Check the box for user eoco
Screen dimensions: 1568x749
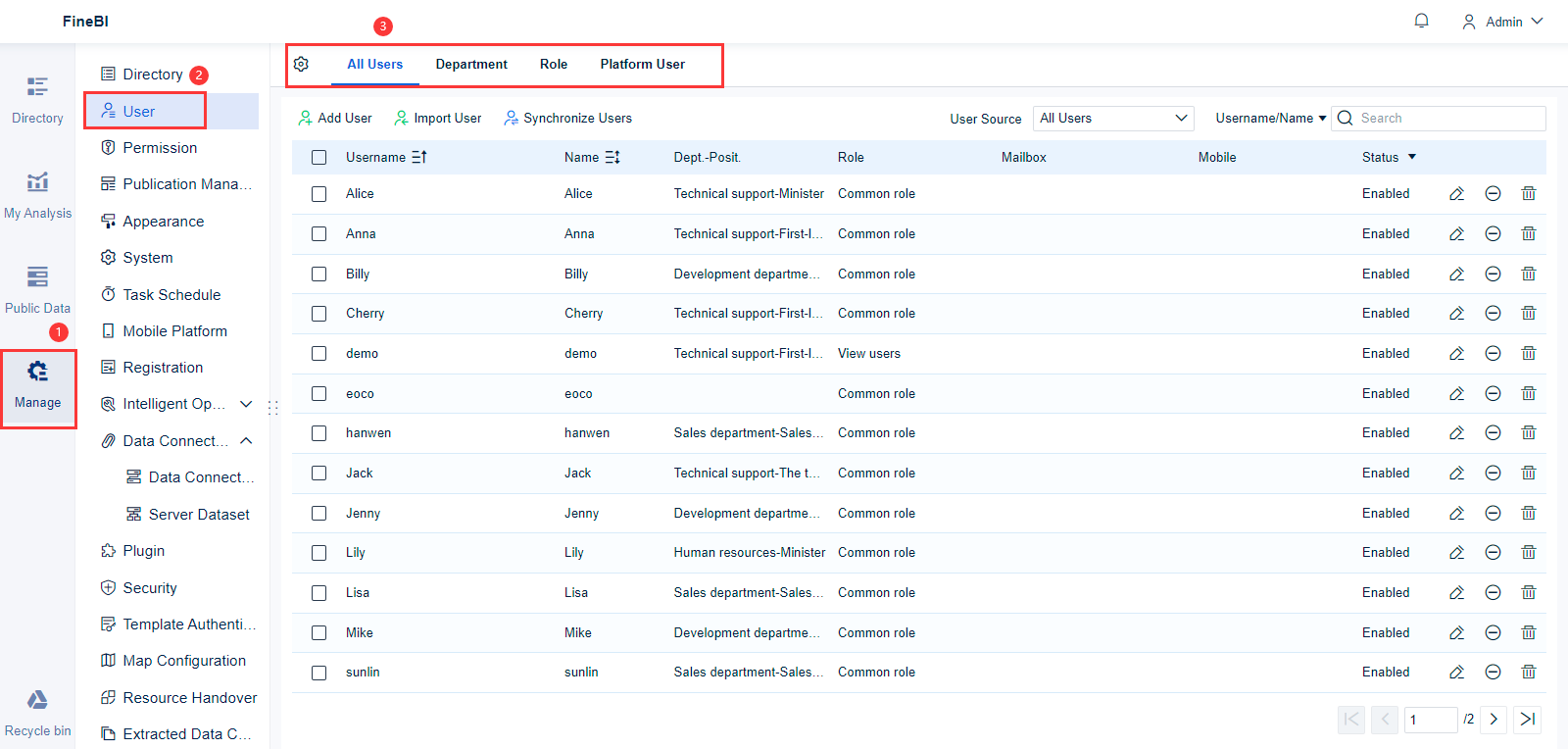[318, 393]
